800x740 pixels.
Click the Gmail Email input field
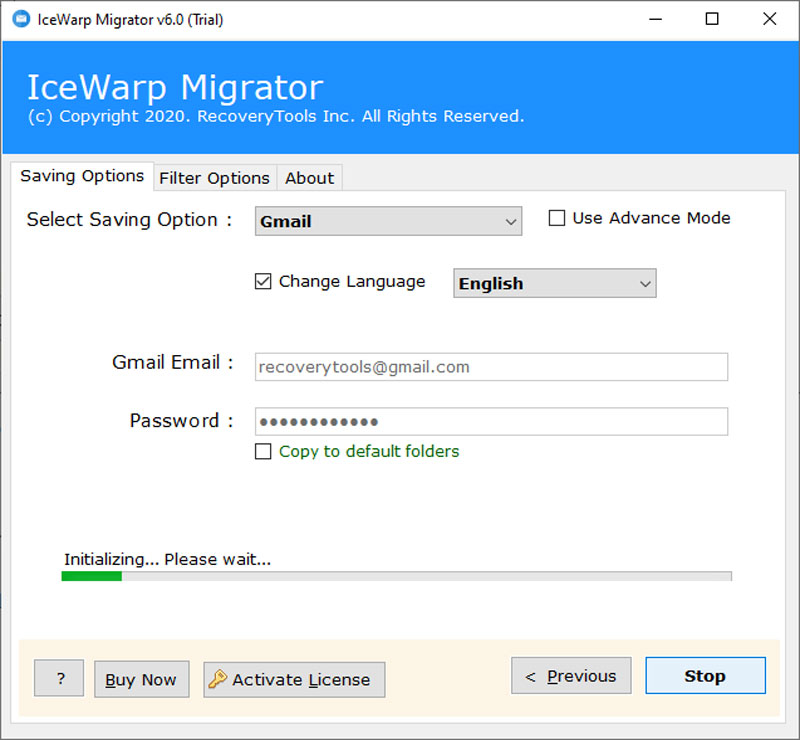pos(491,367)
